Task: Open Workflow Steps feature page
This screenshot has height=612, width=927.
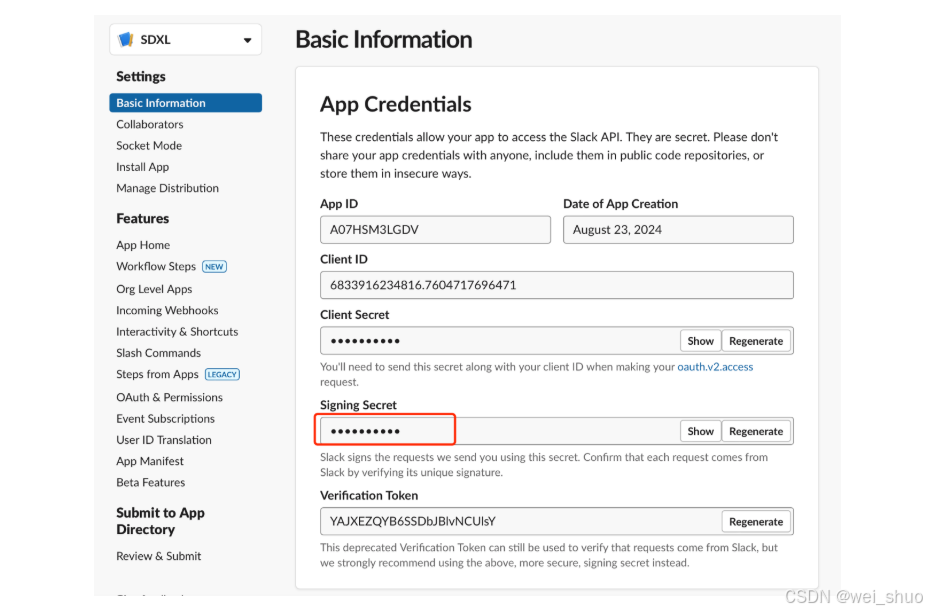Action: click(156, 266)
